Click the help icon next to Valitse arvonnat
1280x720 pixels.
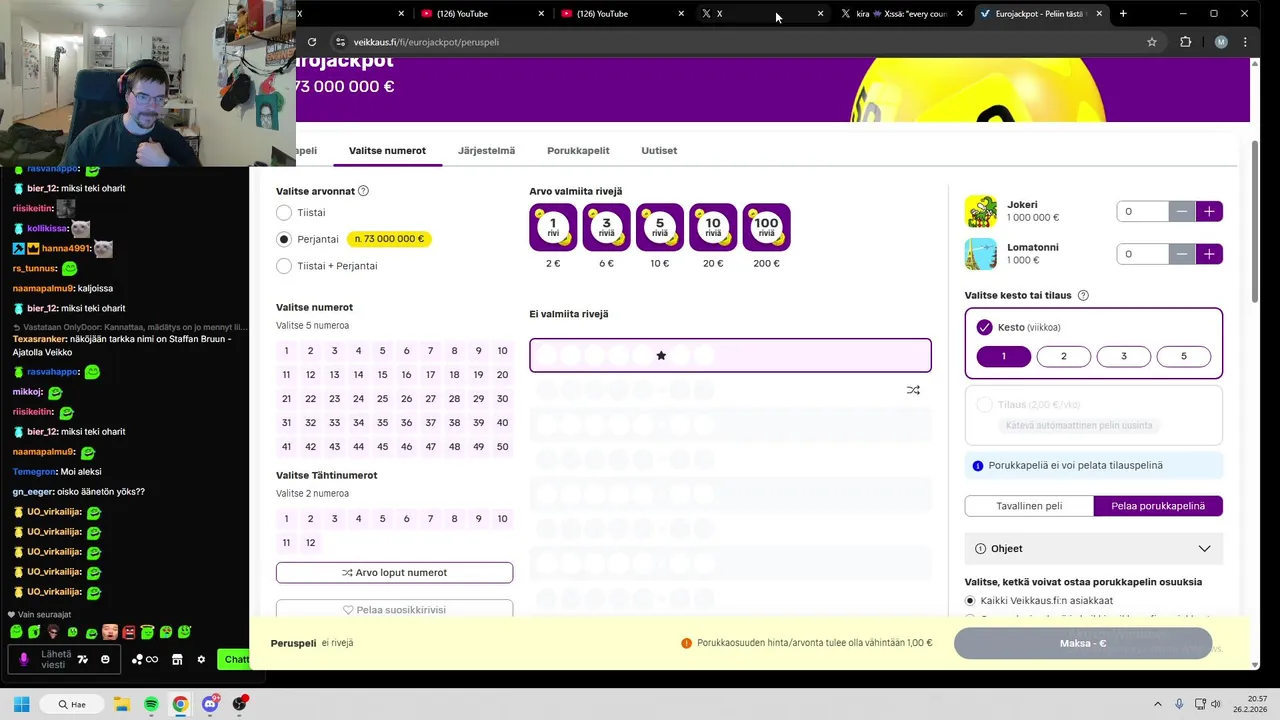(x=363, y=191)
